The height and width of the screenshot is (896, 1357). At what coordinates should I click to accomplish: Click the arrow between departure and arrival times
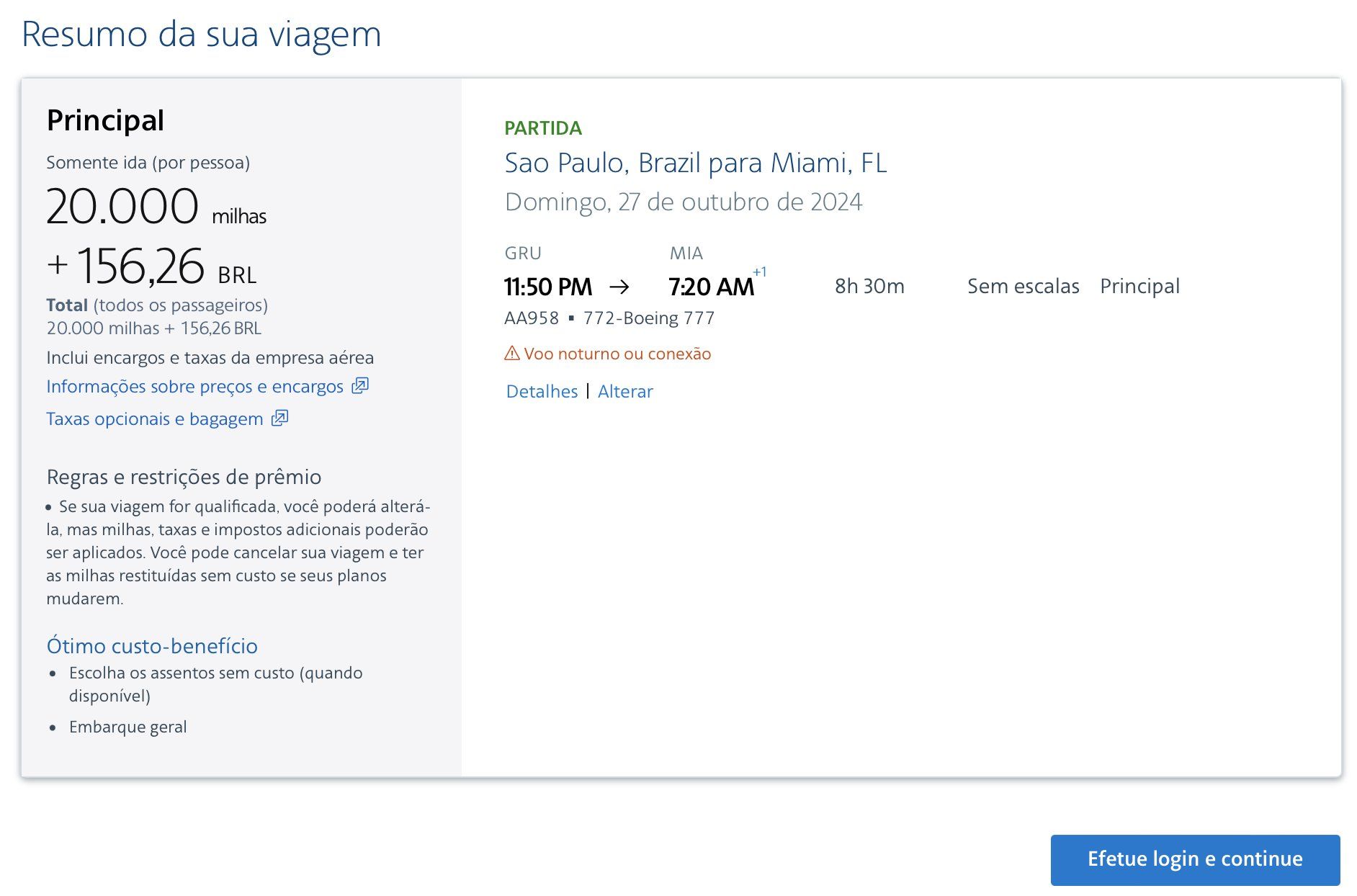pos(619,287)
